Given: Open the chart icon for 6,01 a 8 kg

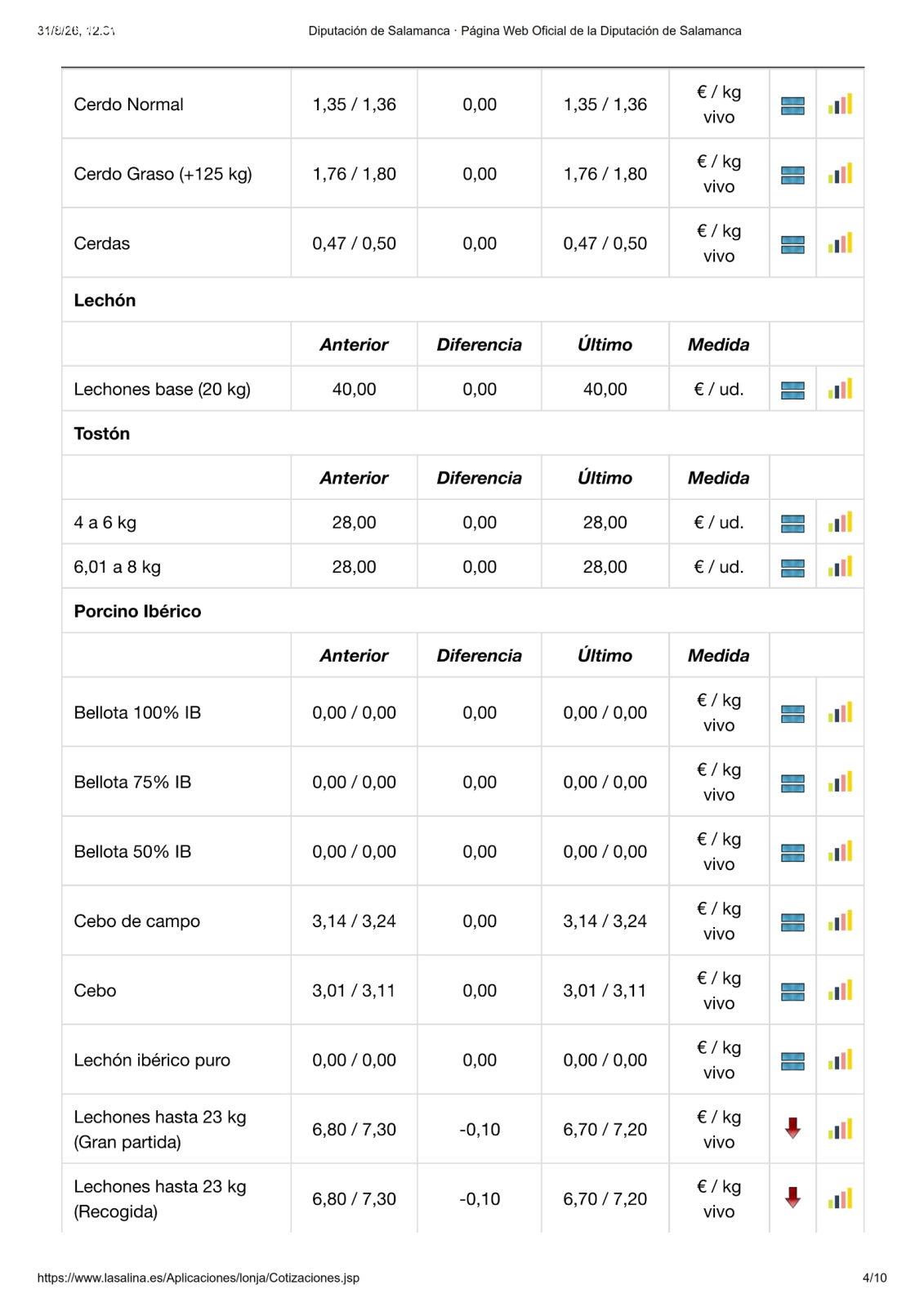Looking at the screenshot, I should pyautogui.click(x=840, y=567).
